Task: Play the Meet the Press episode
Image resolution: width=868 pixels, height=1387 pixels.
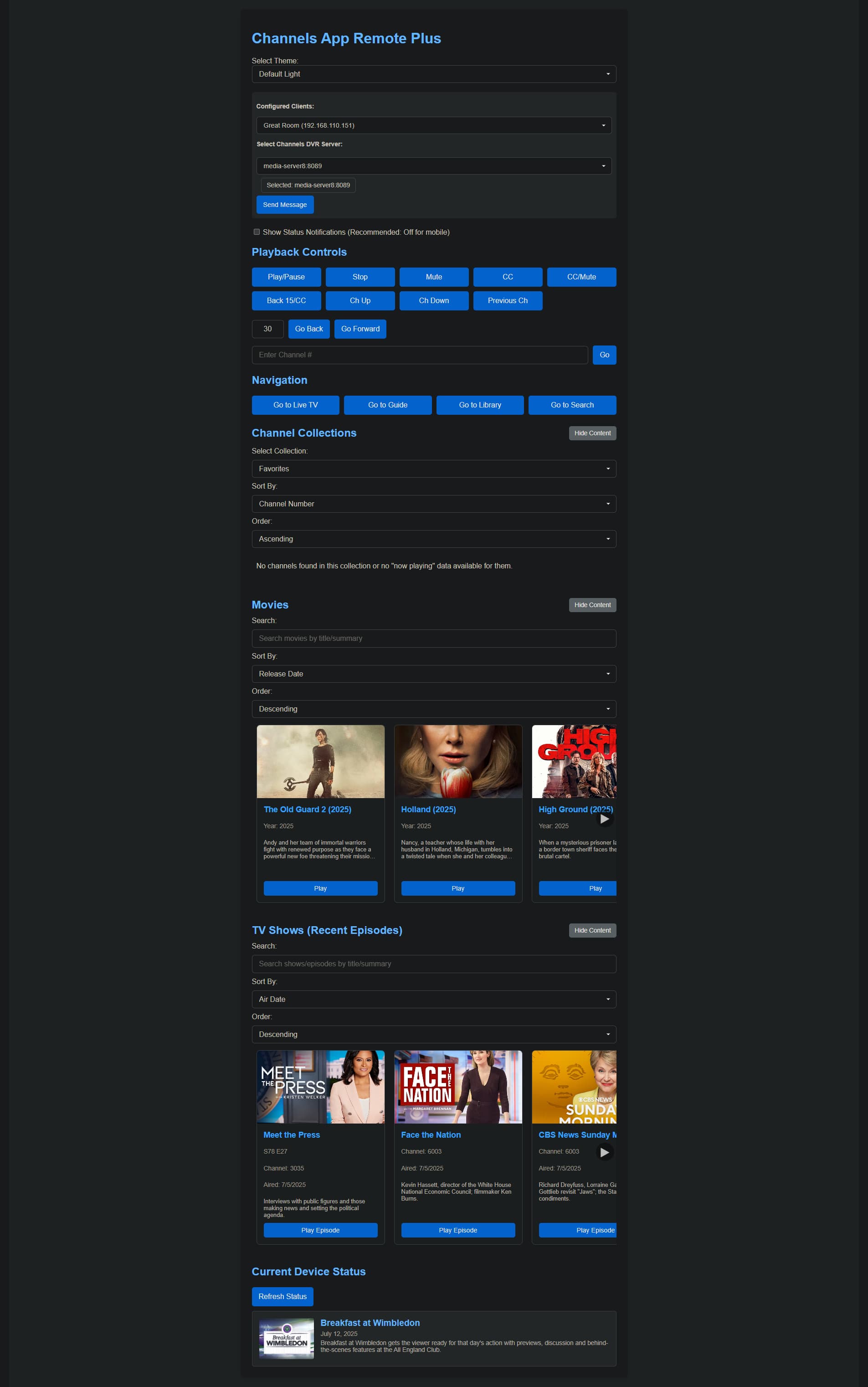Action: tap(320, 1230)
